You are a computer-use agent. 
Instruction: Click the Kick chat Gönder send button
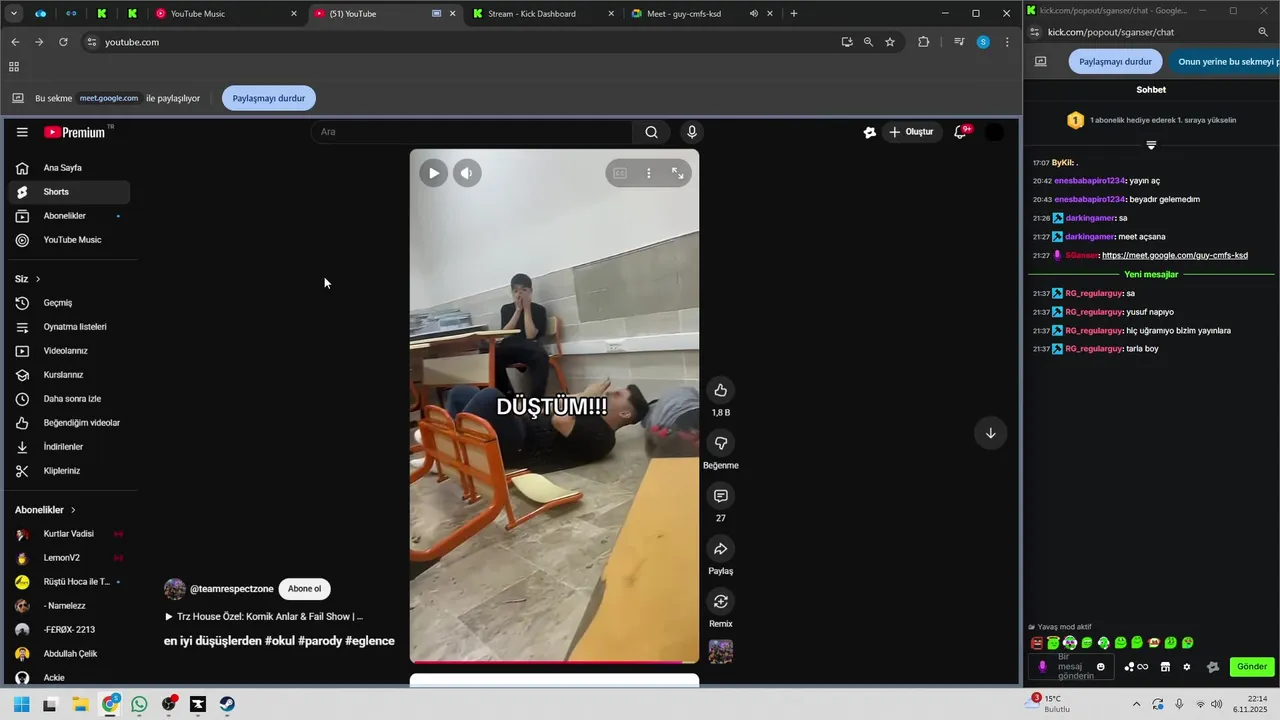[1252, 667]
